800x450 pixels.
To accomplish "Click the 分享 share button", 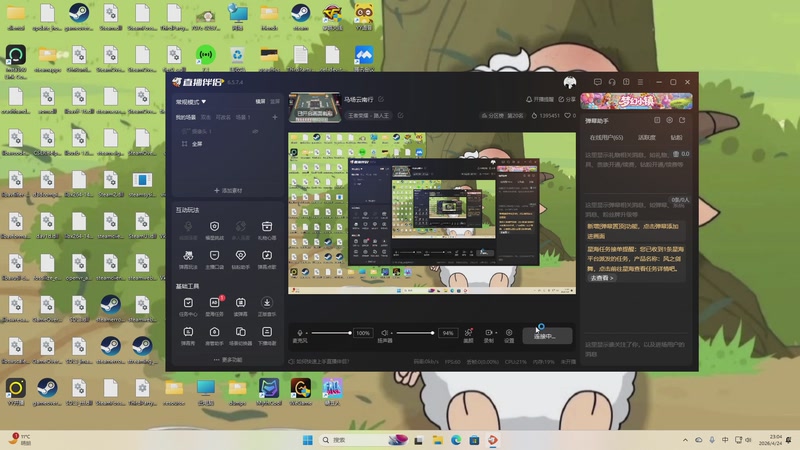I will click(567, 99).
